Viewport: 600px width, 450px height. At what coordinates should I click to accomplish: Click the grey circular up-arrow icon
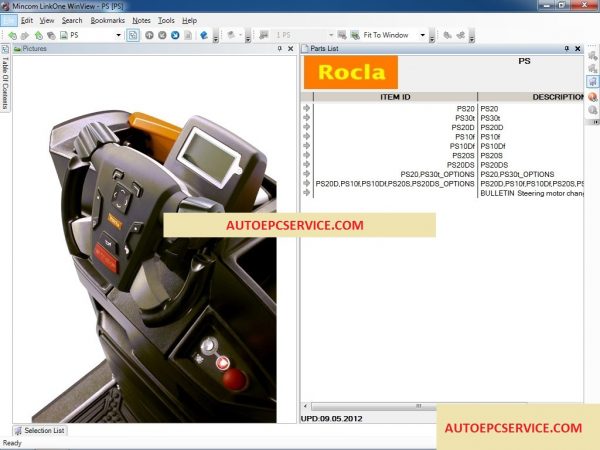[149, 35]
